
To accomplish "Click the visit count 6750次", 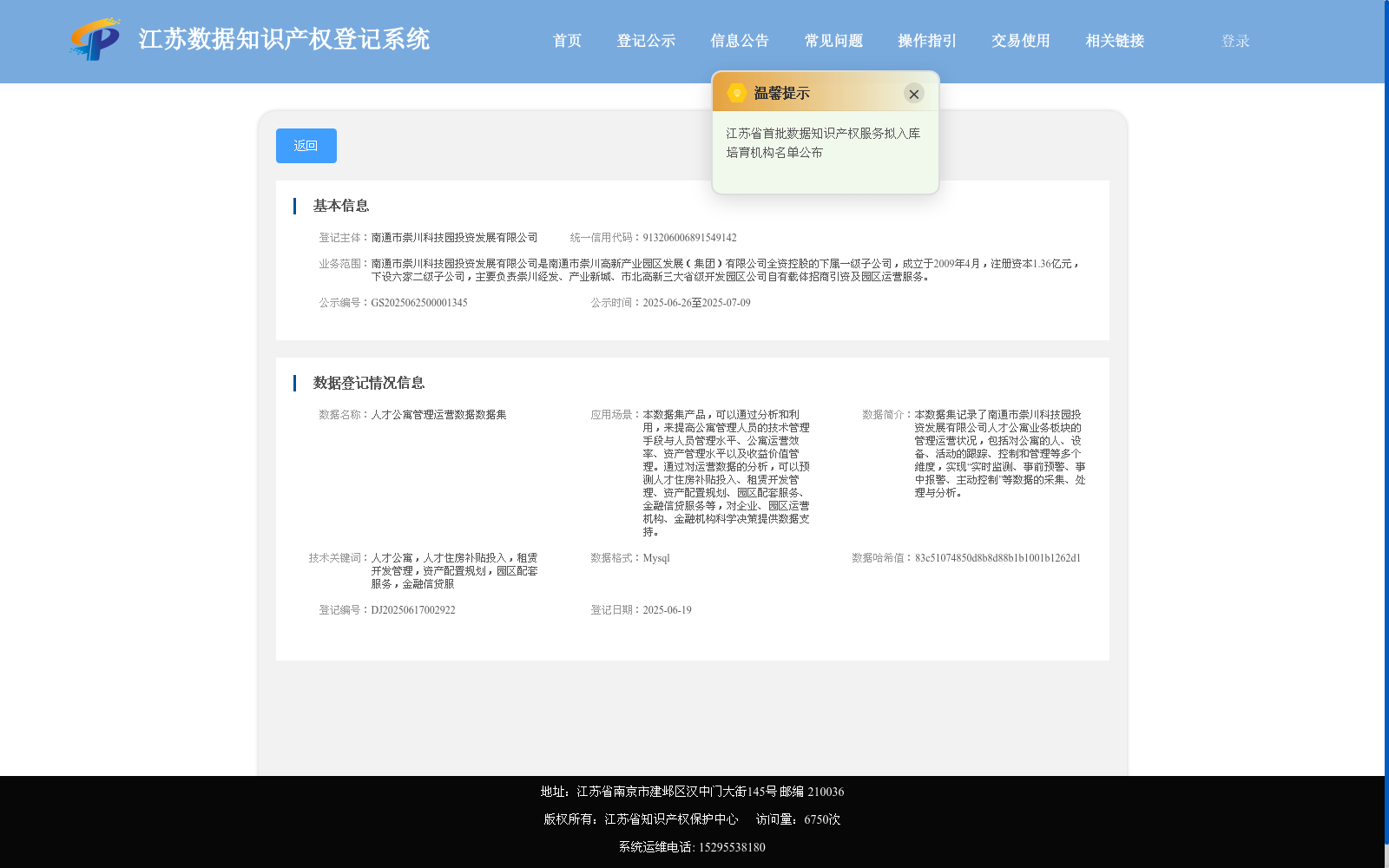I will (822, 819).
